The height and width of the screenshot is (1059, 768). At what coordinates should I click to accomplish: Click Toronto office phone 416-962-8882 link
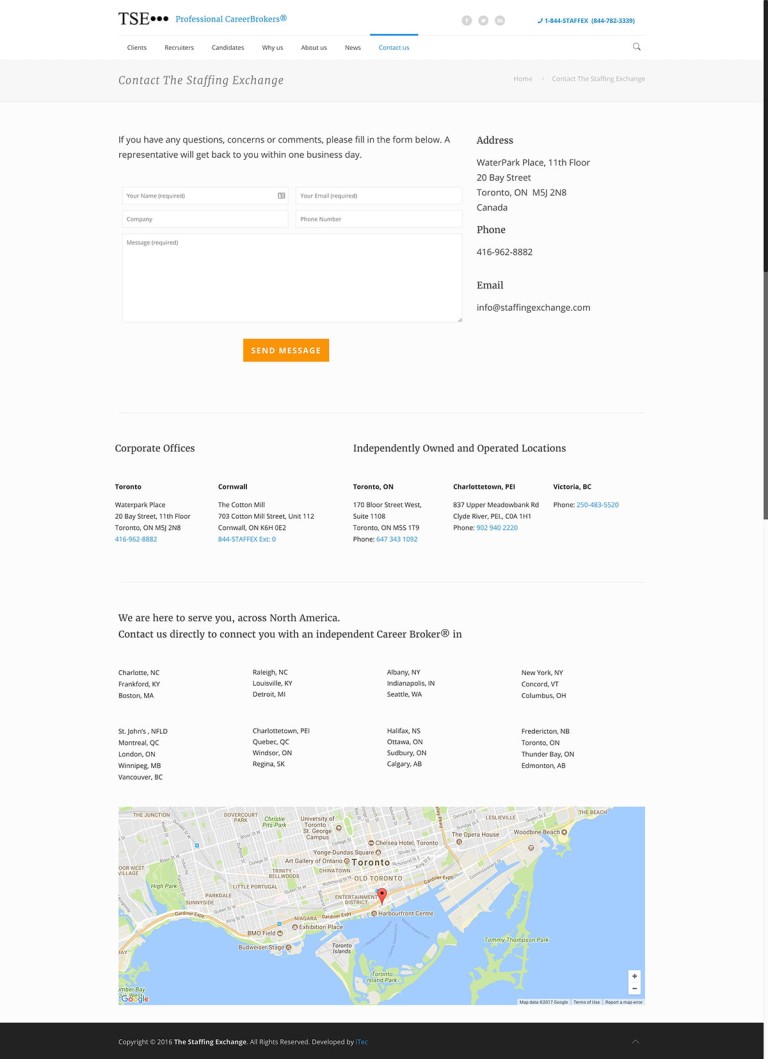pyautogui.click(x=136, y=539)
